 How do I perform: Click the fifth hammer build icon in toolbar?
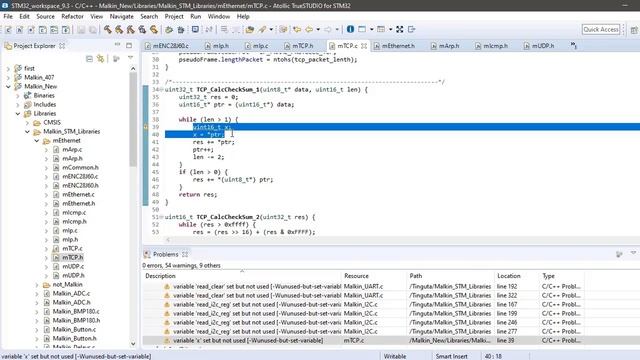(153, 29)
